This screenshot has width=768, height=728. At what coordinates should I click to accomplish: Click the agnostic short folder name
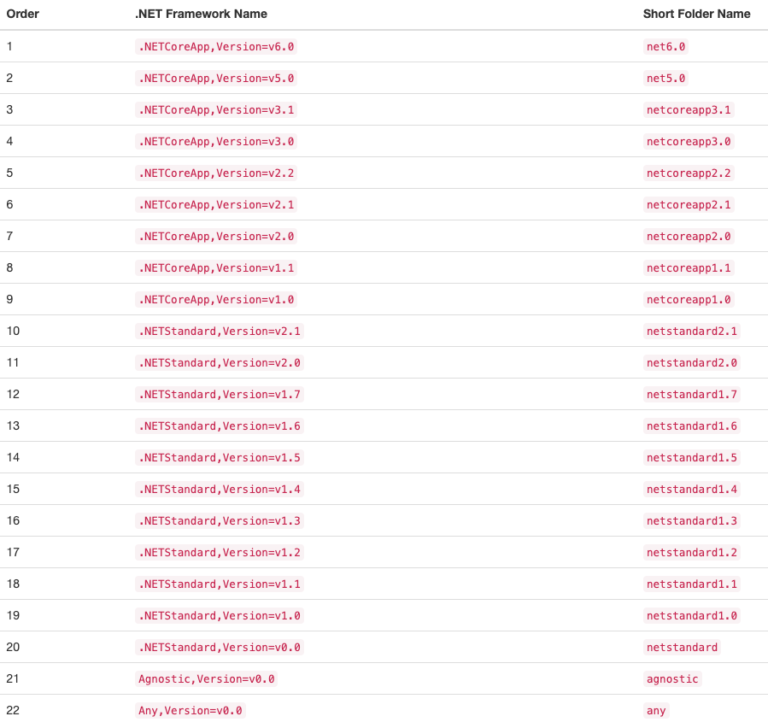[672, 679]
